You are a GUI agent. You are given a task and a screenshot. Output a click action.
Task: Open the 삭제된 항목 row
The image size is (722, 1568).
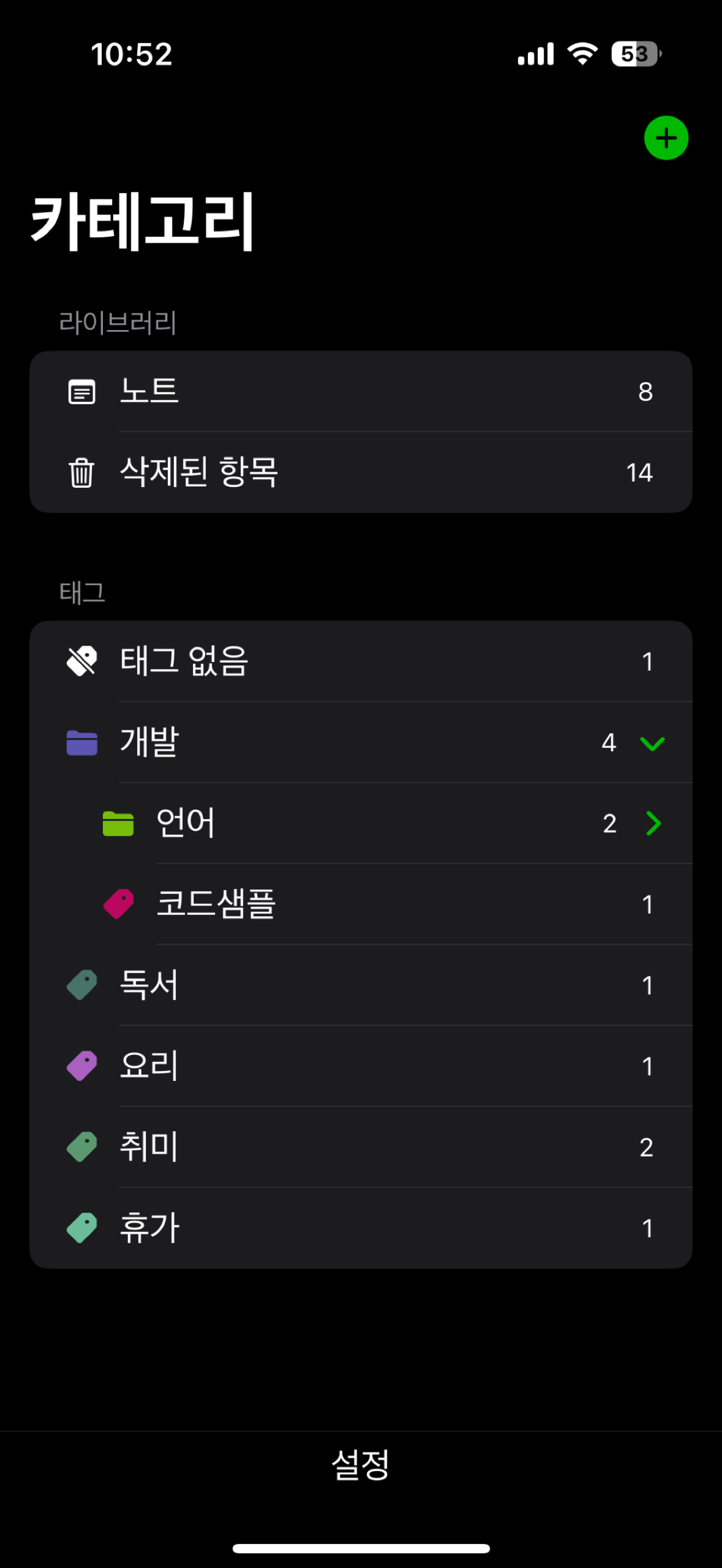pos(361,472)
